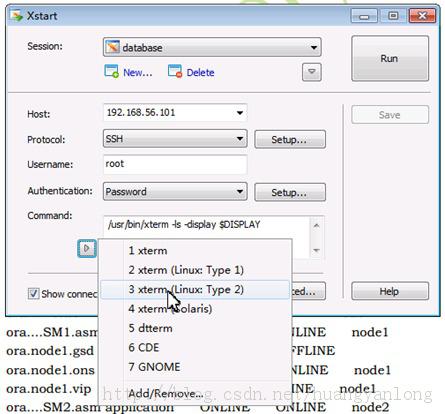The height and width of the screenshot is (414, 445).
Task: Click the Command box scroll up arrow
Action: (316, 226)
